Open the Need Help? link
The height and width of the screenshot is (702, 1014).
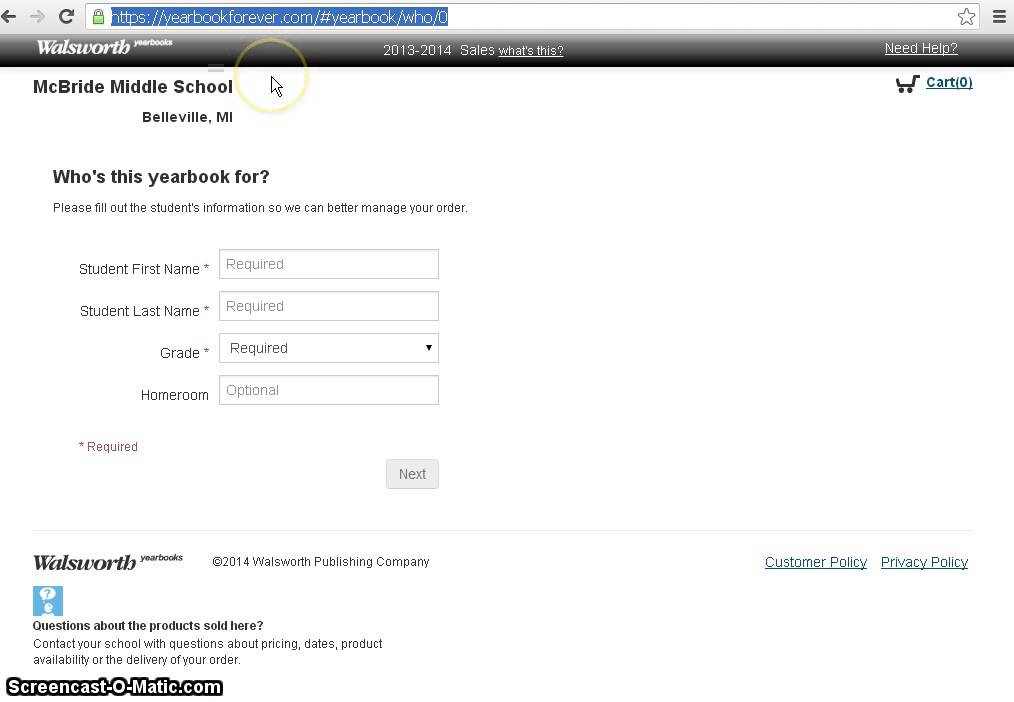click(x=921, y=48)
